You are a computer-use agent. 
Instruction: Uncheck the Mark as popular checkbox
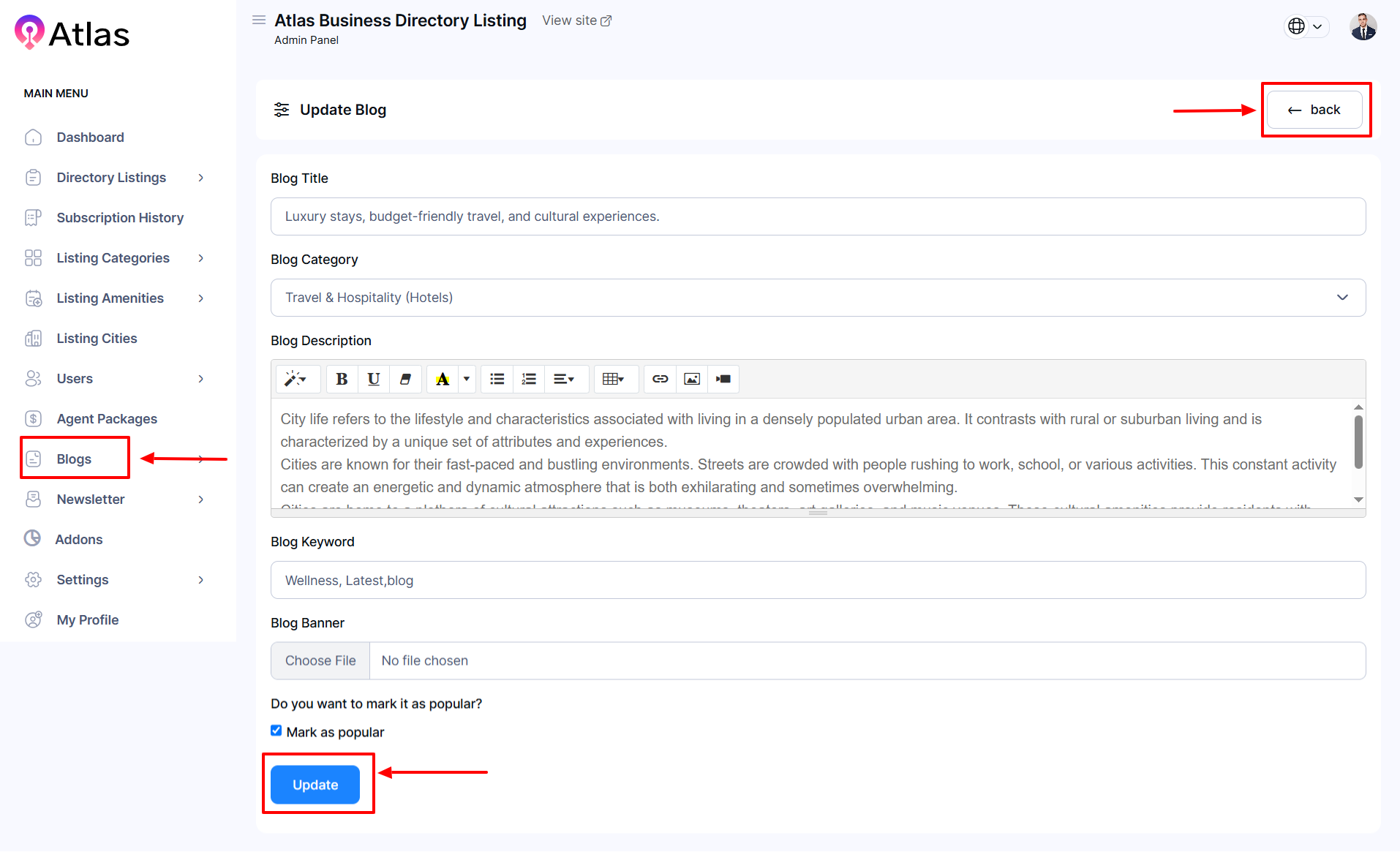(x=276, y=731)
